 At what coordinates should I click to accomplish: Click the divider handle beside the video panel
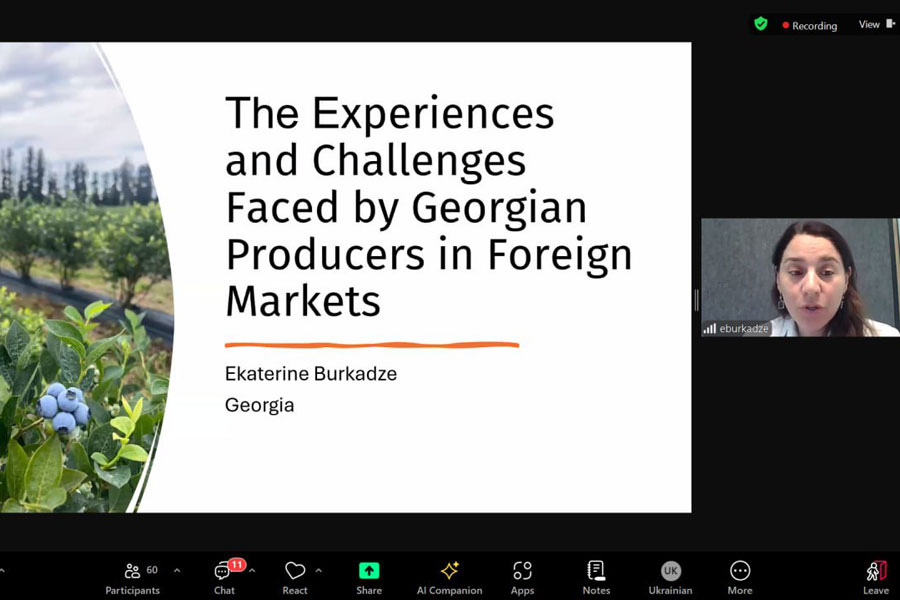click(x=696, y=299)
